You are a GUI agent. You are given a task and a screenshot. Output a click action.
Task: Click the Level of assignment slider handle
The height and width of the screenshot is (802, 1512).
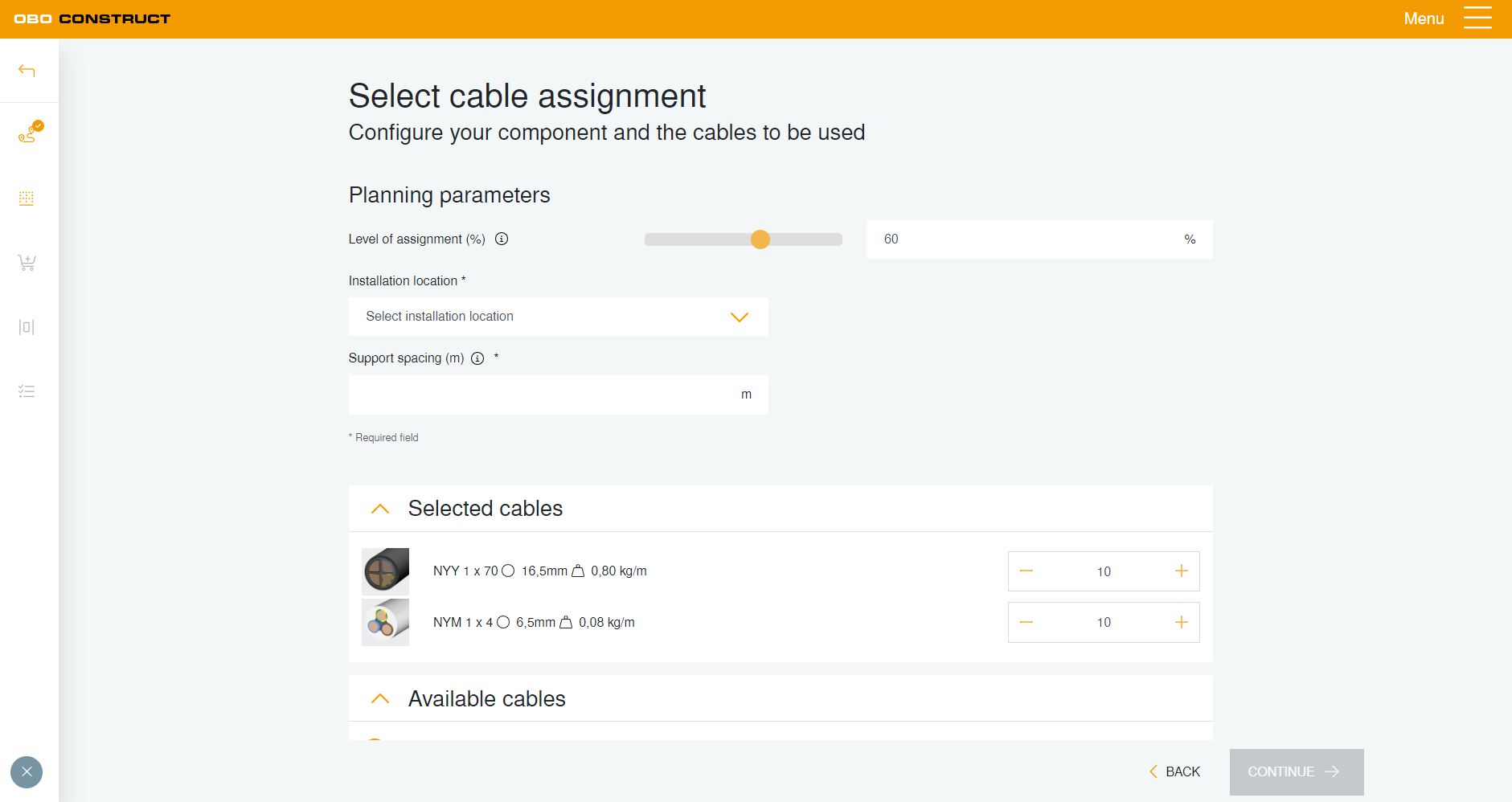(x=760, y=239)
